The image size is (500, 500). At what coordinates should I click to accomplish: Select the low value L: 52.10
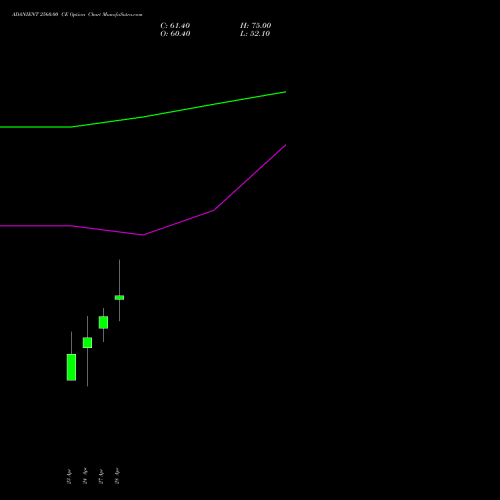(x=255, y=34)
